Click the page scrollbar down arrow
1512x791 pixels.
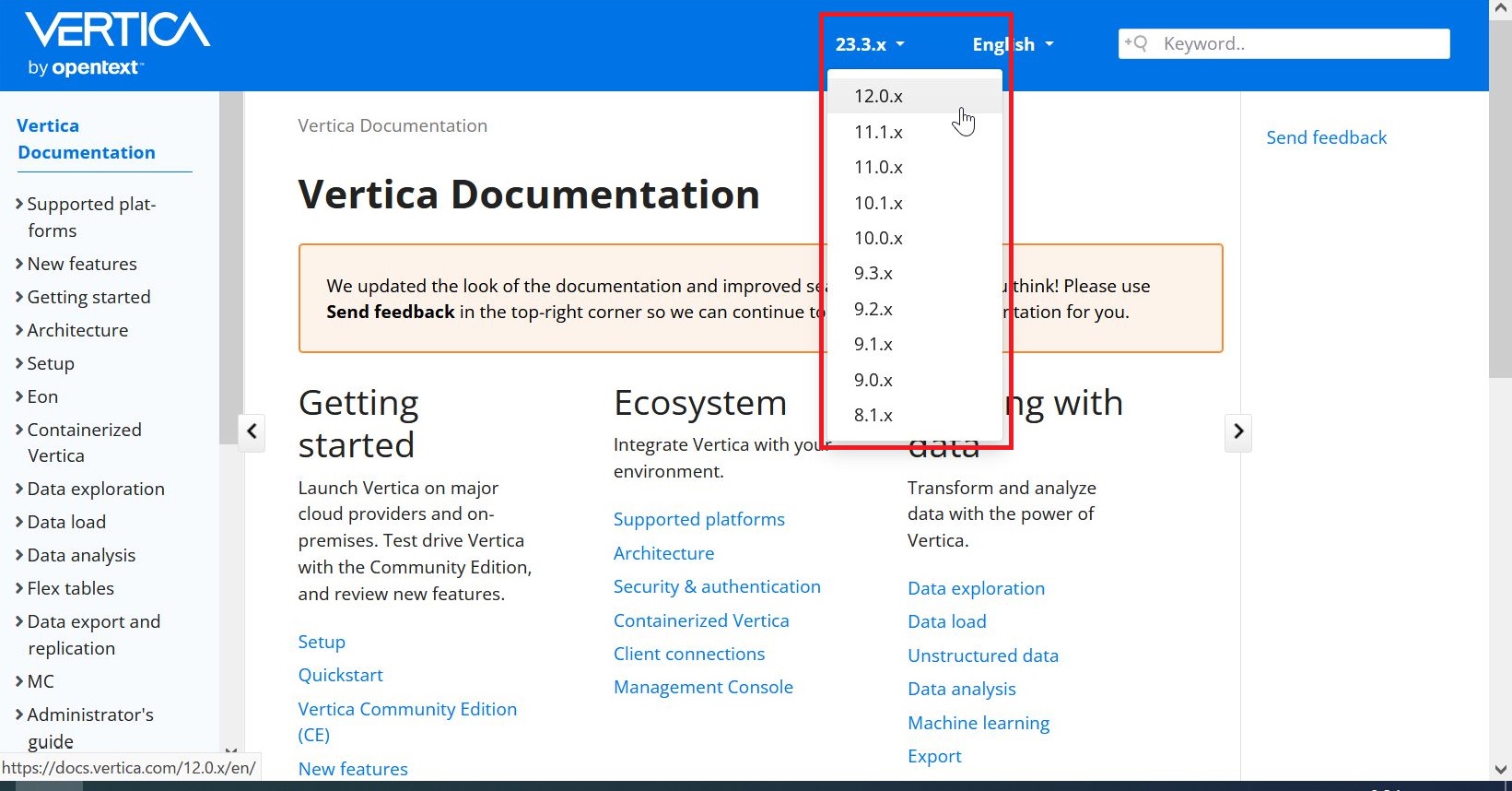coord(1500,770)
